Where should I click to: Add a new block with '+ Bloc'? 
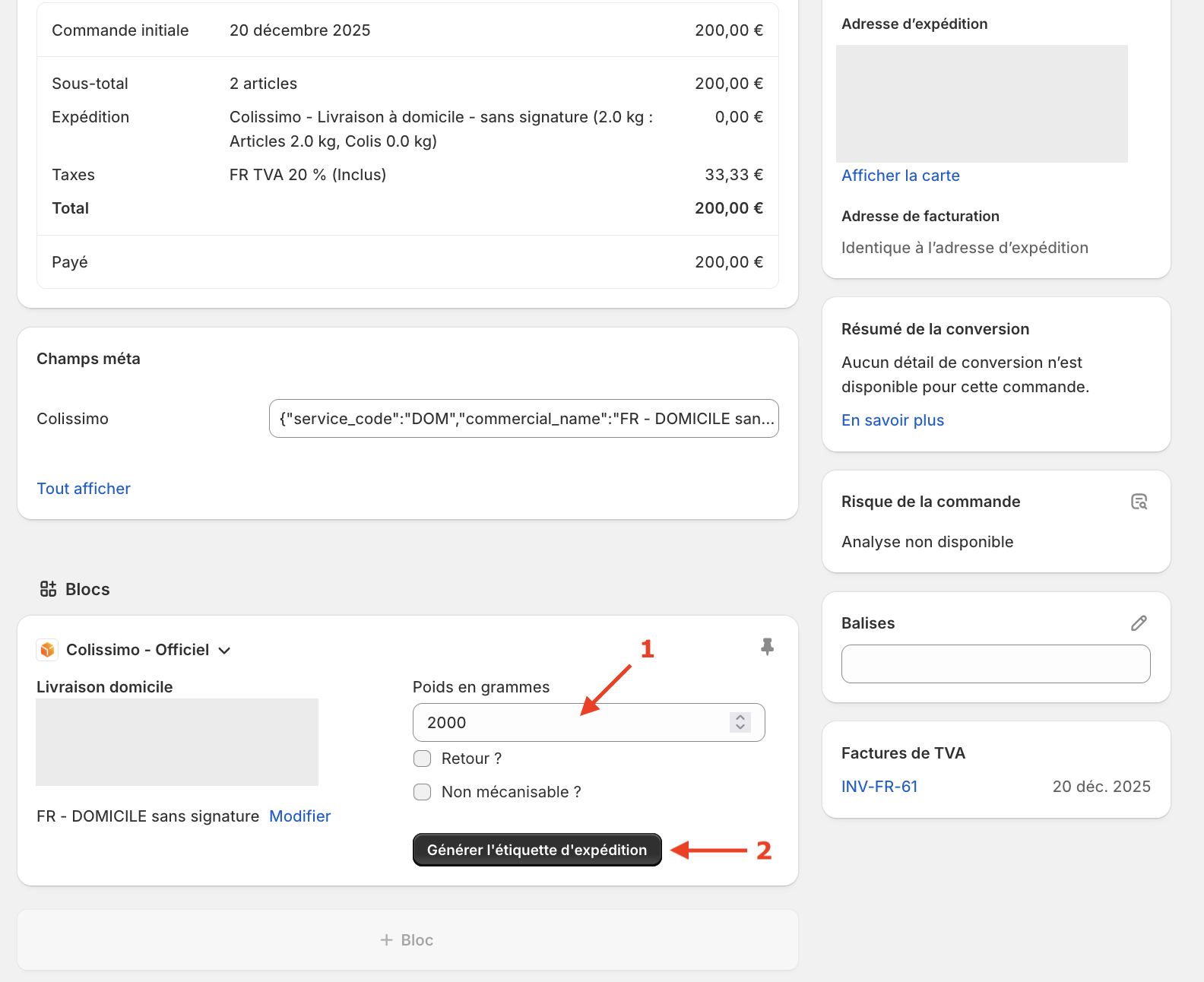407,940
